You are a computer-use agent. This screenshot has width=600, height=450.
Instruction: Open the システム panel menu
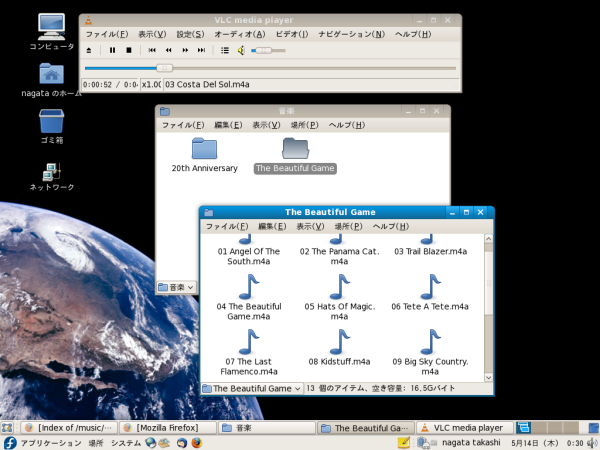[126, 443]
